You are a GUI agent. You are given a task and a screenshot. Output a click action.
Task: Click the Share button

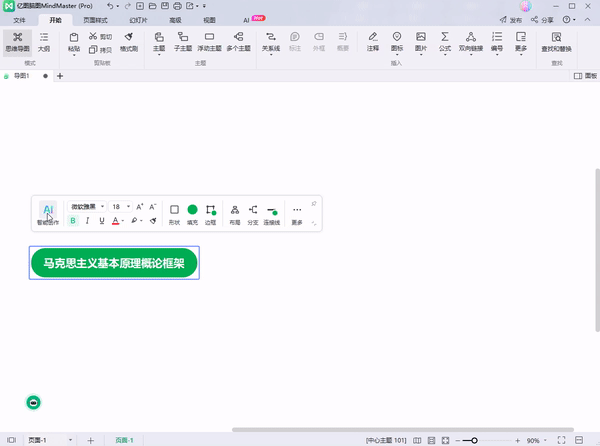pos(542,20)
